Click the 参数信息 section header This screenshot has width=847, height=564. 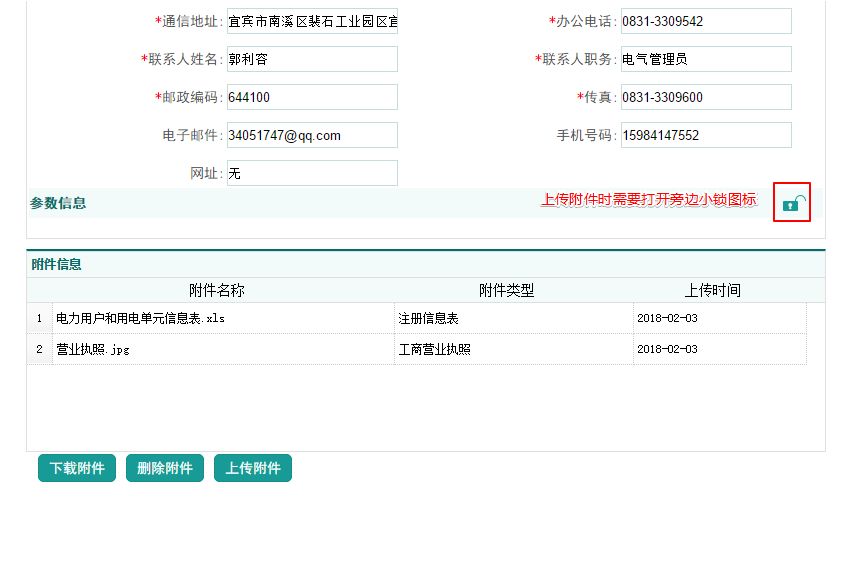tap(58, 203)
